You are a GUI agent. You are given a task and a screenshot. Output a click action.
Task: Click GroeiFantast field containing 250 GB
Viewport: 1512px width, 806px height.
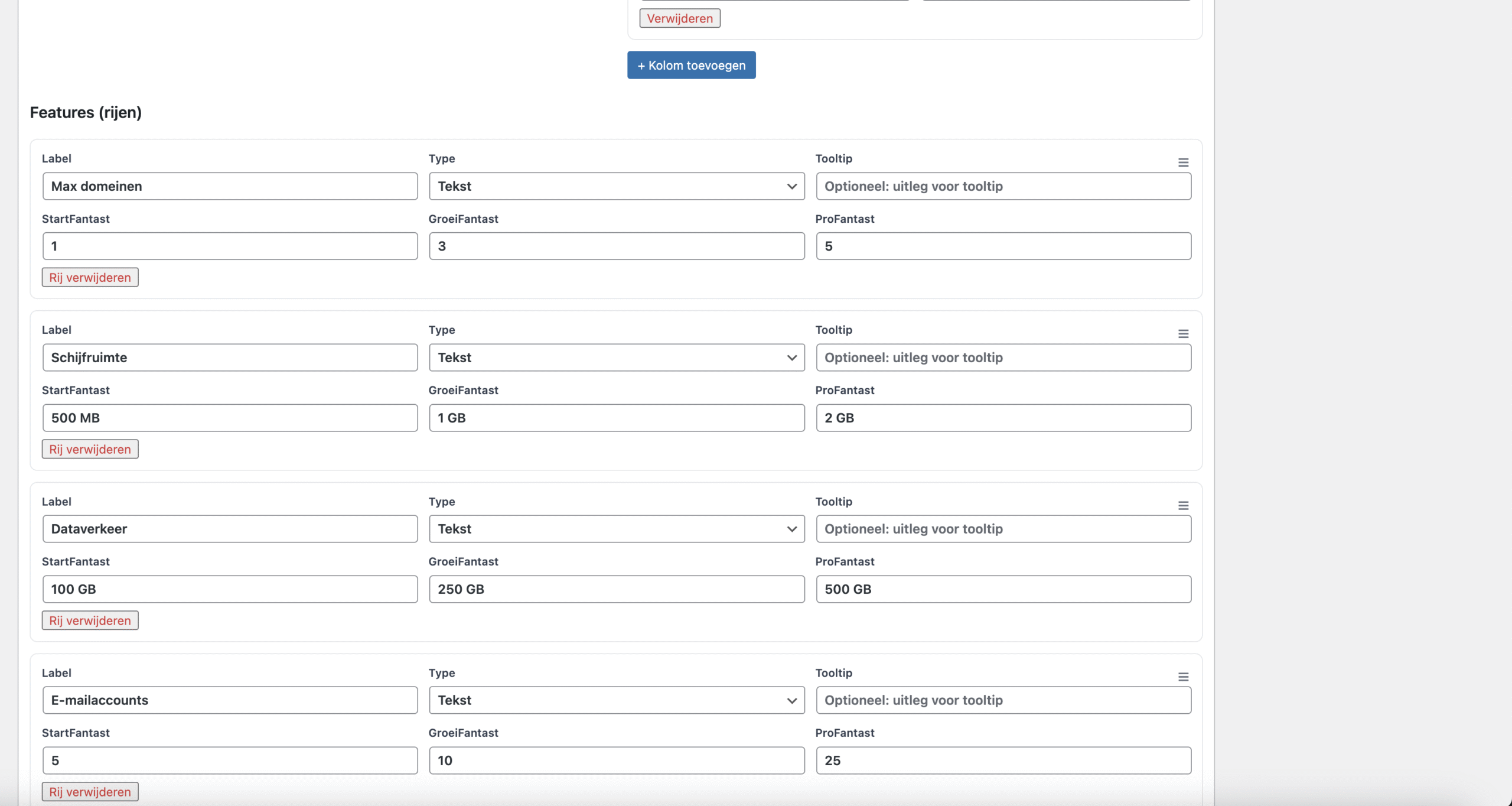617,589
